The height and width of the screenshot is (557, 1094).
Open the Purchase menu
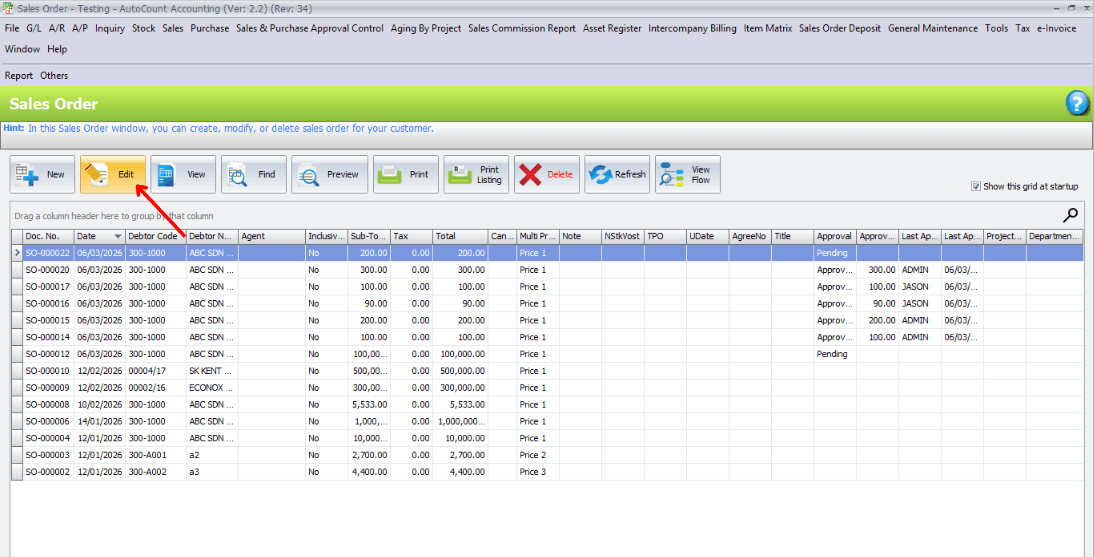pyautogui.click(x=209, y=29)
